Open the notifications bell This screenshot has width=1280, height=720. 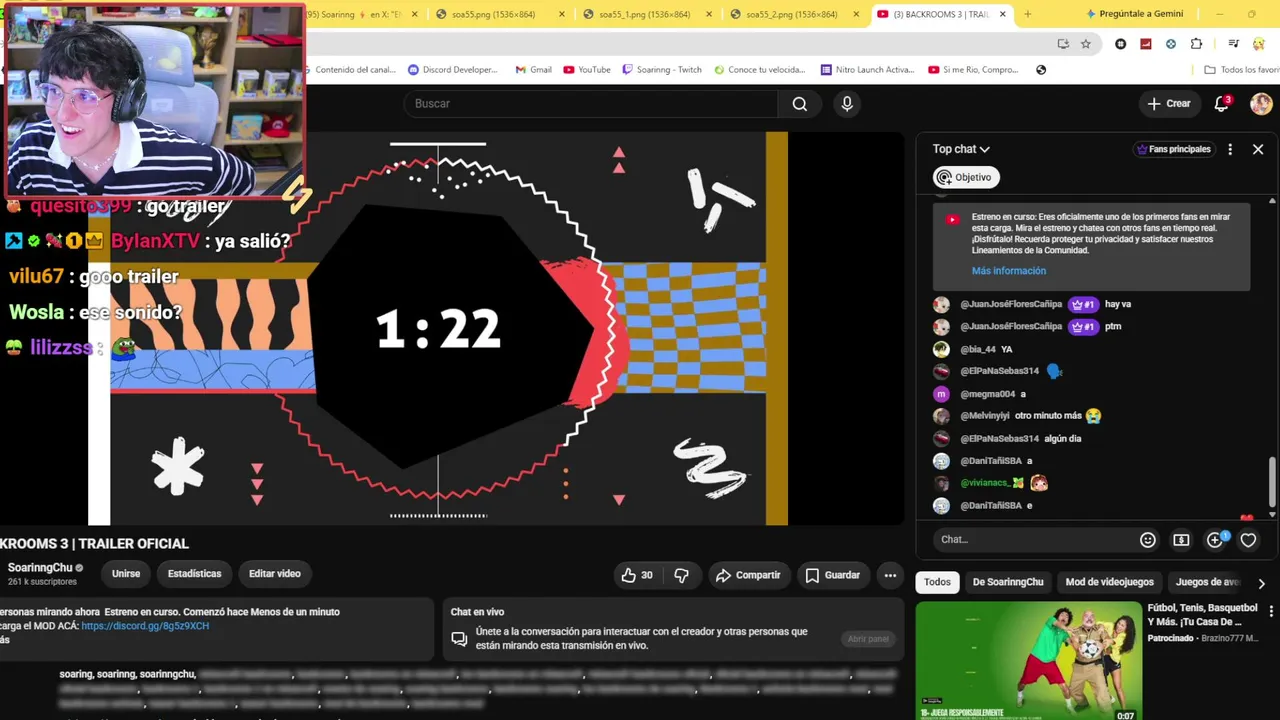[1221, 104]
